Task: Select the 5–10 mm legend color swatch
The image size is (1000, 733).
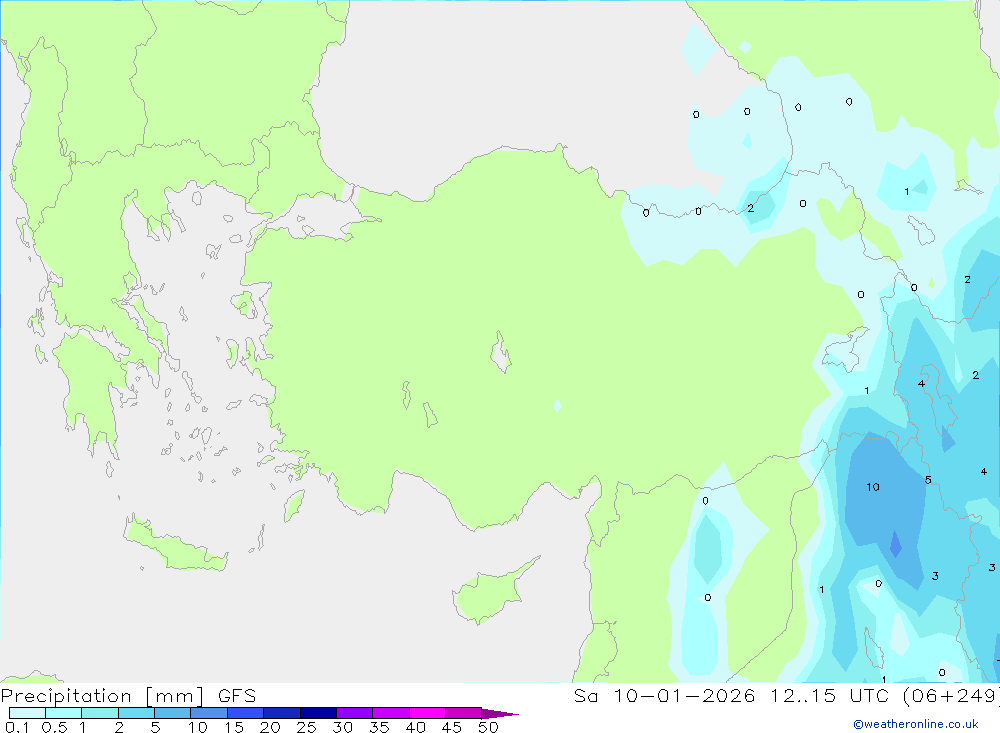Action: point(173,713)
